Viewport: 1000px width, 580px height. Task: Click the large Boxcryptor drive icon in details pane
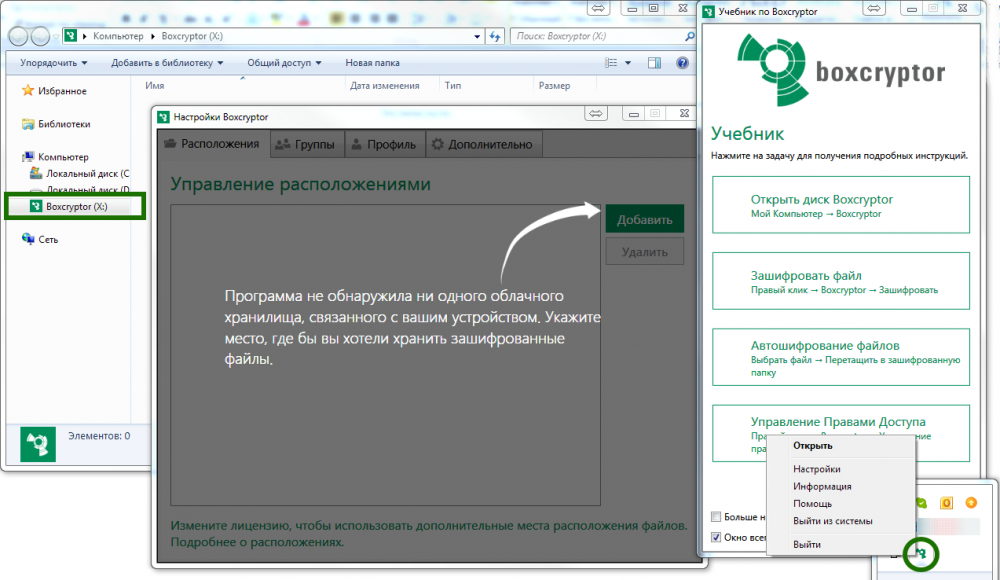click(38, 443)
